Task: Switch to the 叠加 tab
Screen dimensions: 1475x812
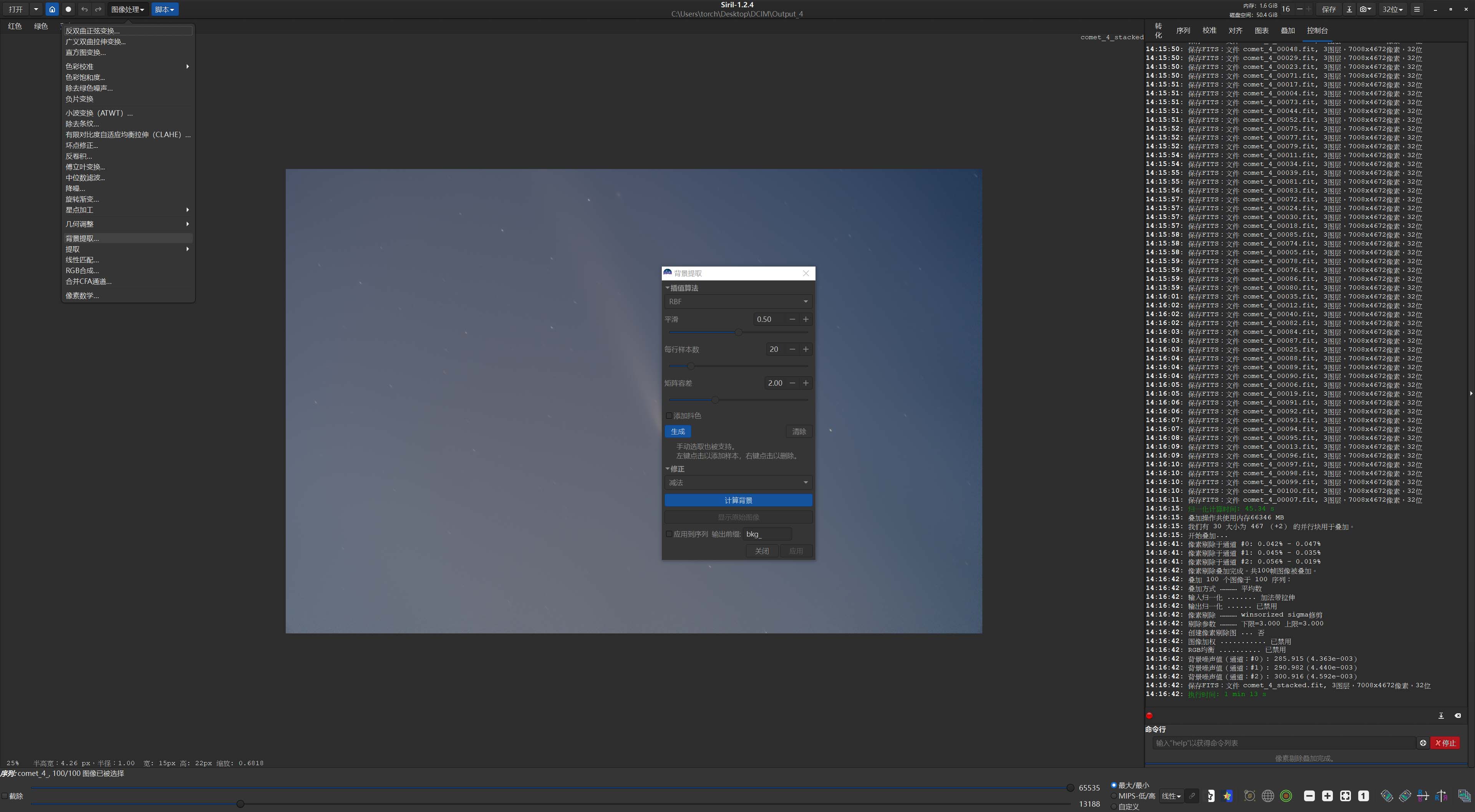Action: point(1288,31)
